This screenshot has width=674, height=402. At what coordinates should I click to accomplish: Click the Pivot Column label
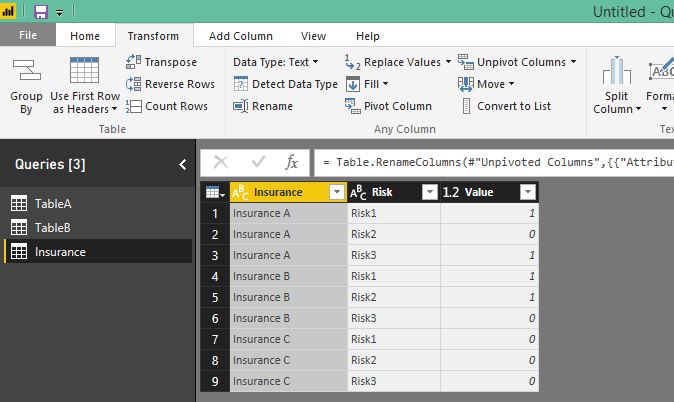coord(398,106)
